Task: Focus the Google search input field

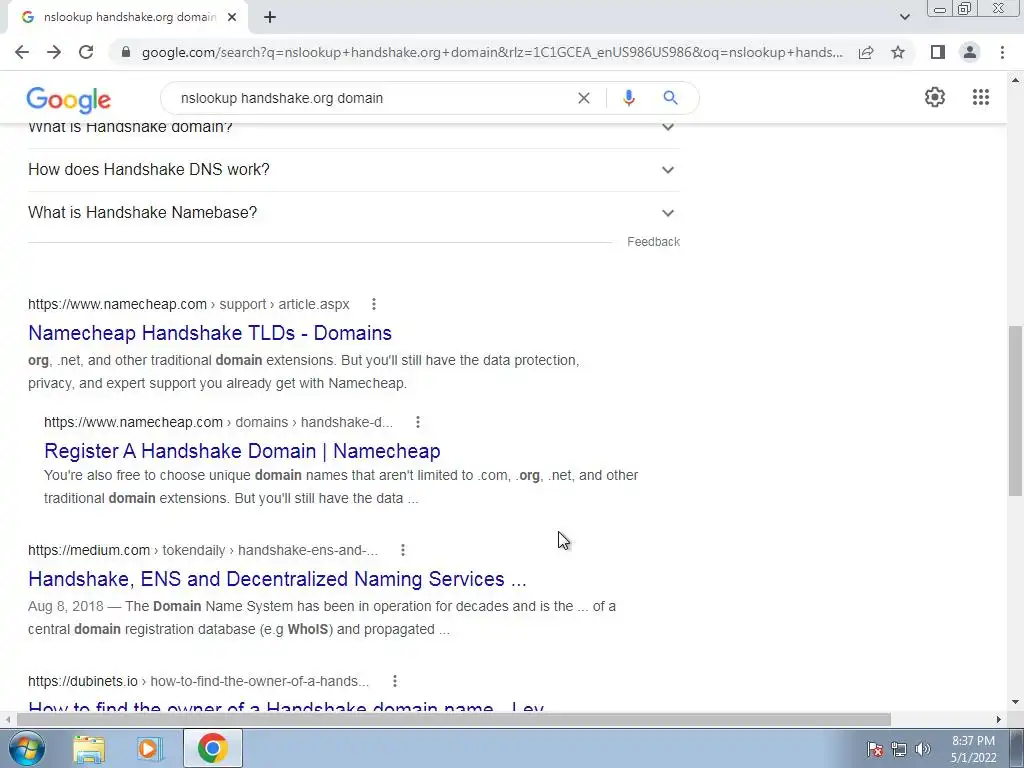Action: point(372,98)
